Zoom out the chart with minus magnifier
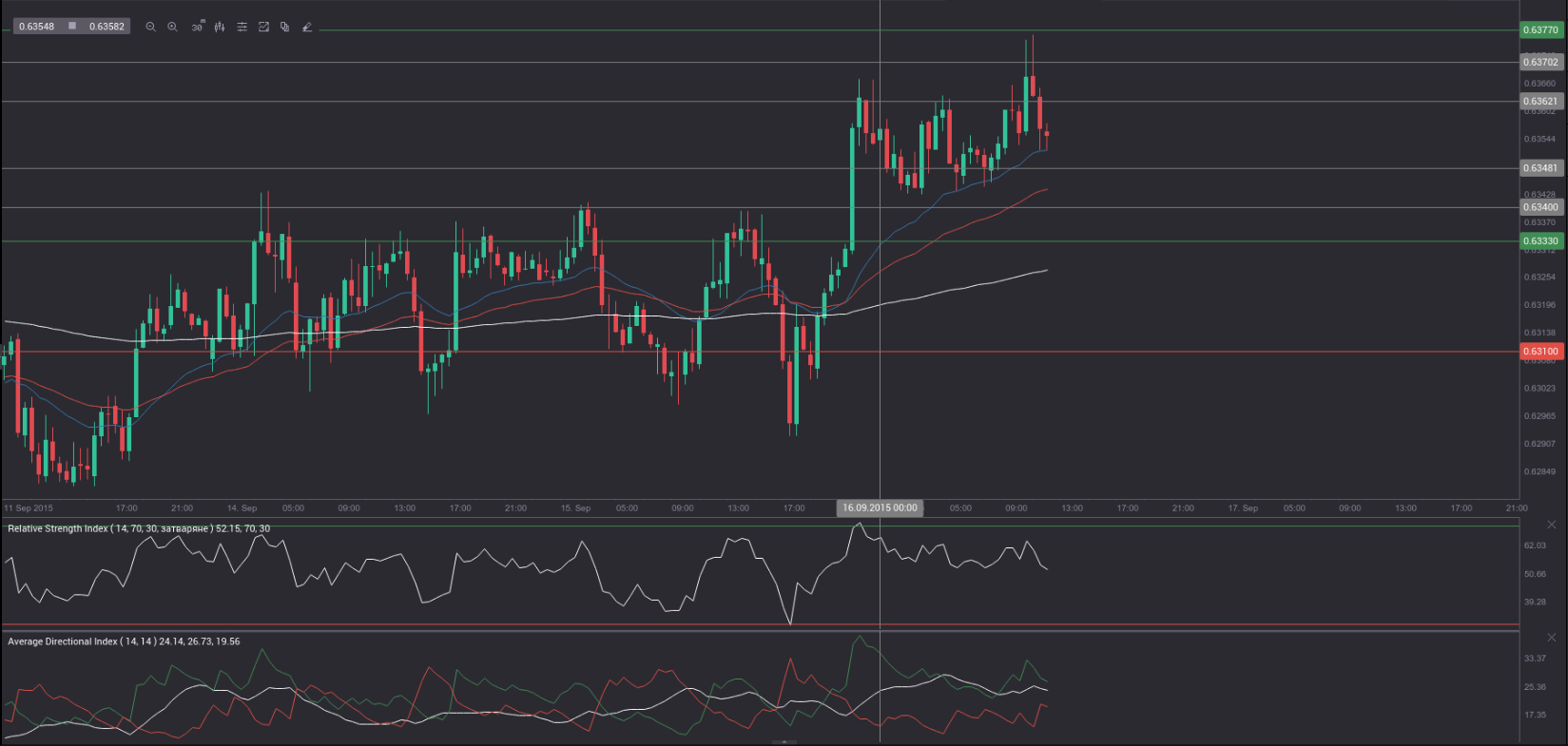The height and width of the screenshot is (746, 1568). pyautogui.click(x=150, y=27)
